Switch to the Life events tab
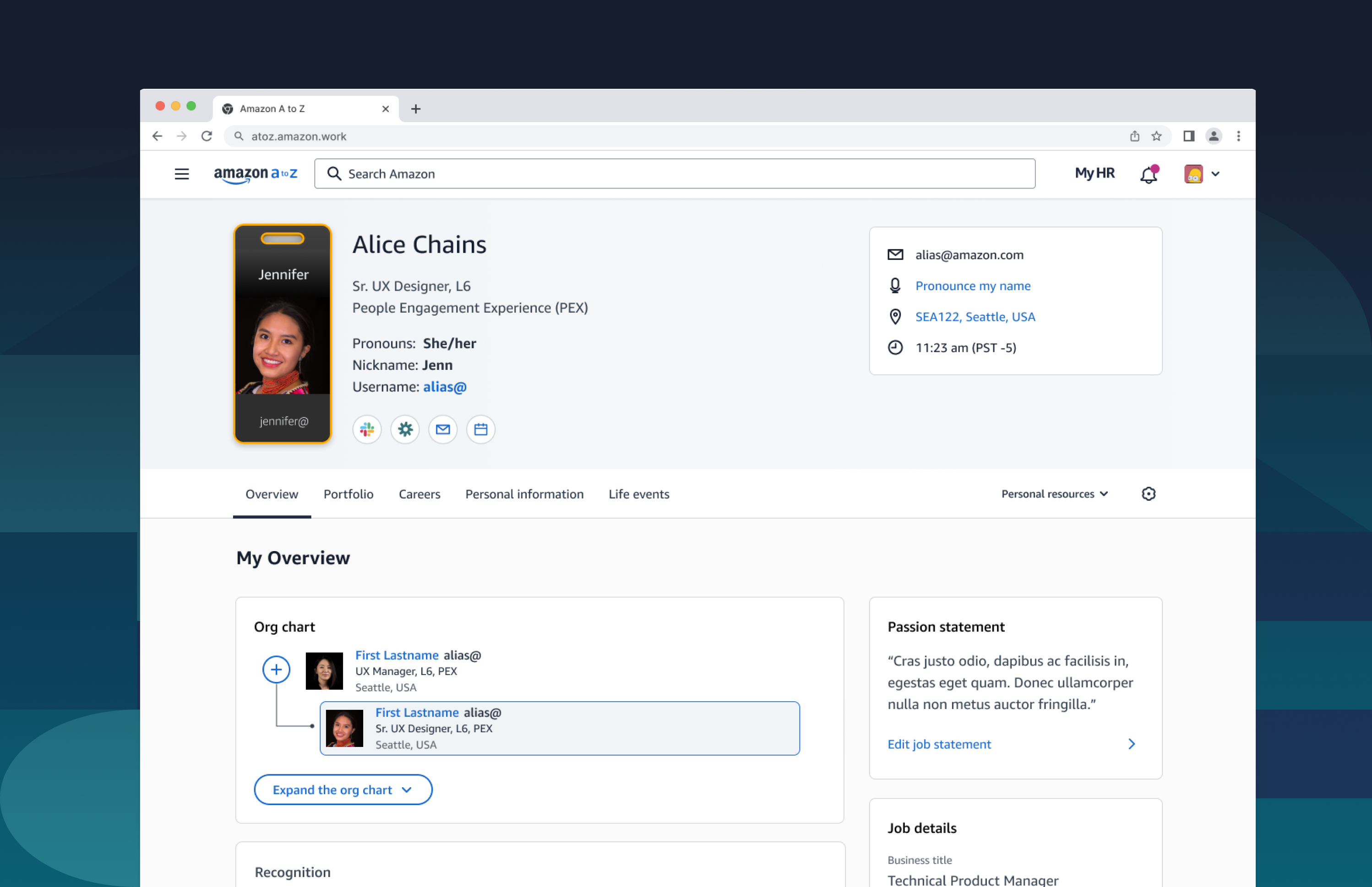Viewport: 1372px width, 887px height. tap(638, 494)
